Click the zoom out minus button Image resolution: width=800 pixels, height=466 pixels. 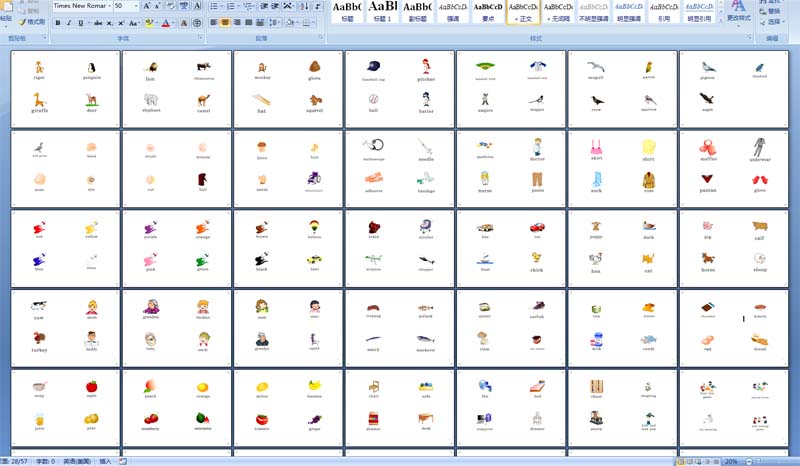pos(749,462)
